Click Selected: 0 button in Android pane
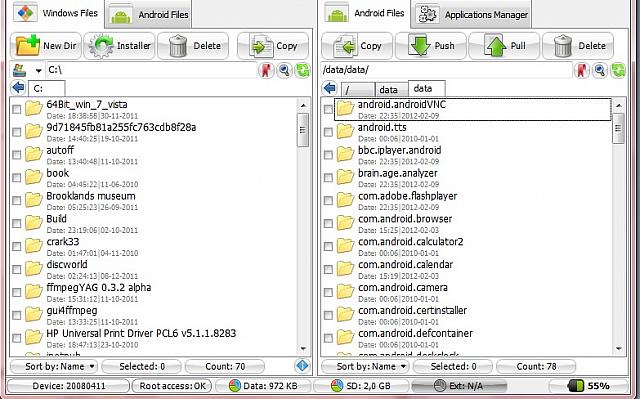Image resolution: width=640 pixels, height=399 pixels. point(453,366)
